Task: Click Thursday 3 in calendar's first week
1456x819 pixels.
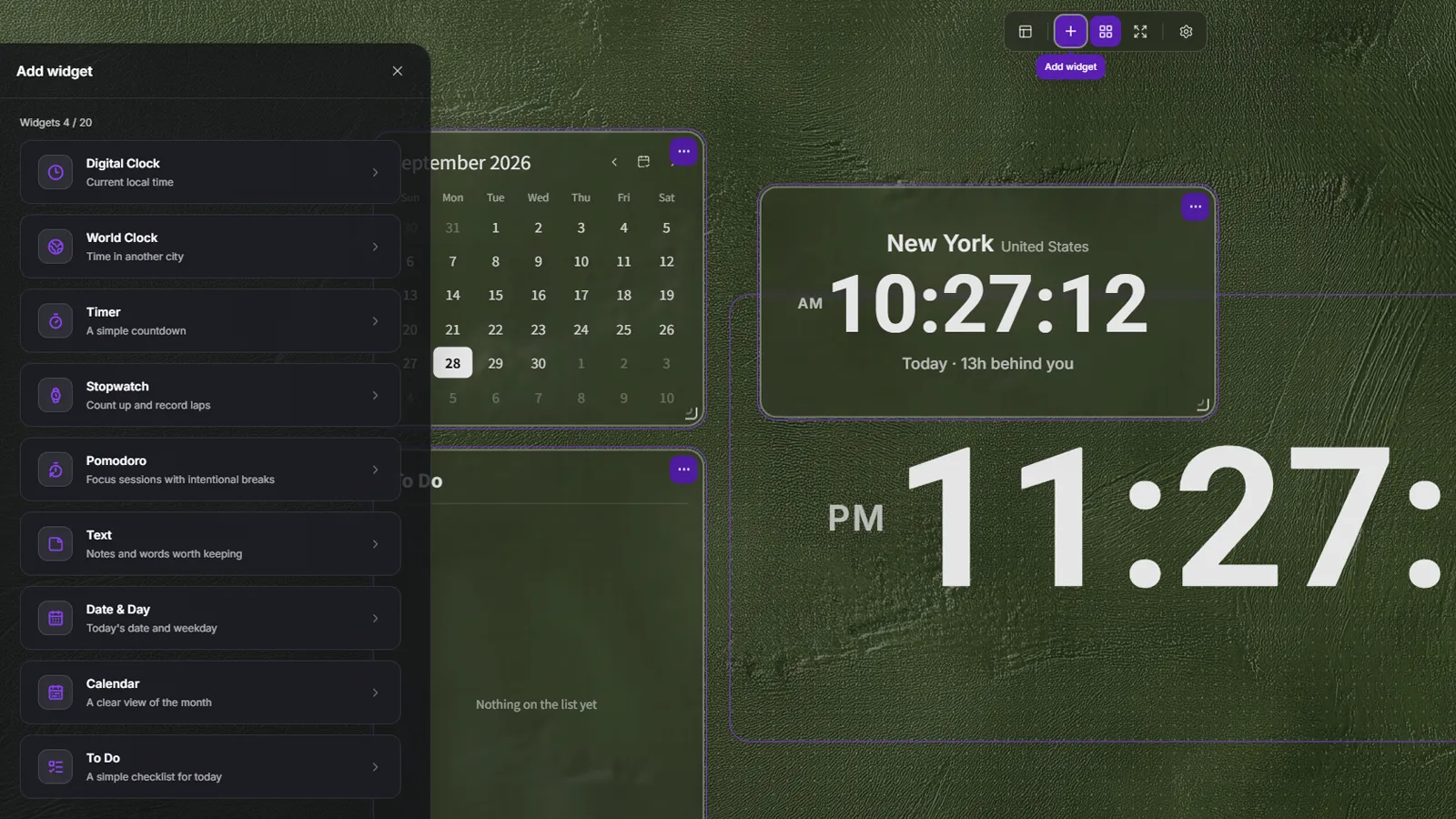Action: pyautogui.click(x=581, y=227)
